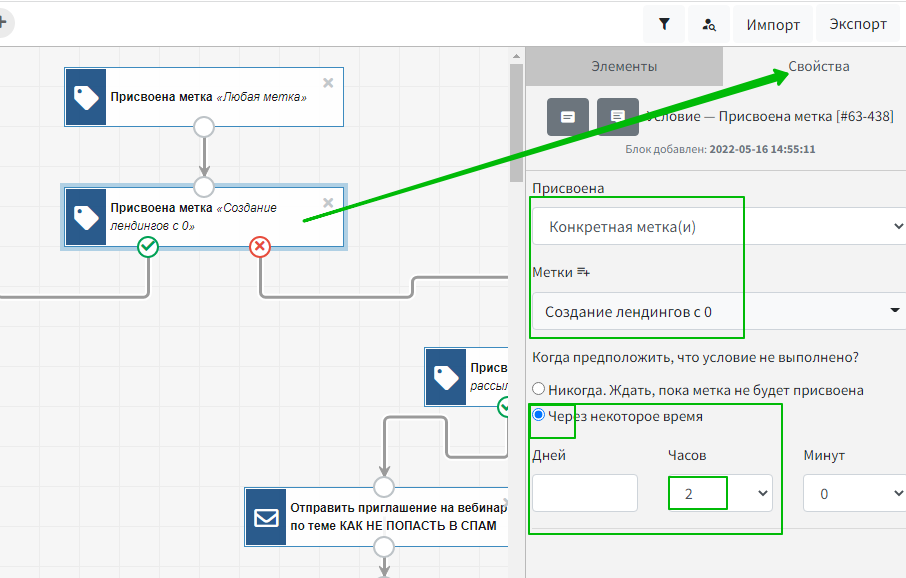Remove the «Любая метка» block with X

click(328, 83)
